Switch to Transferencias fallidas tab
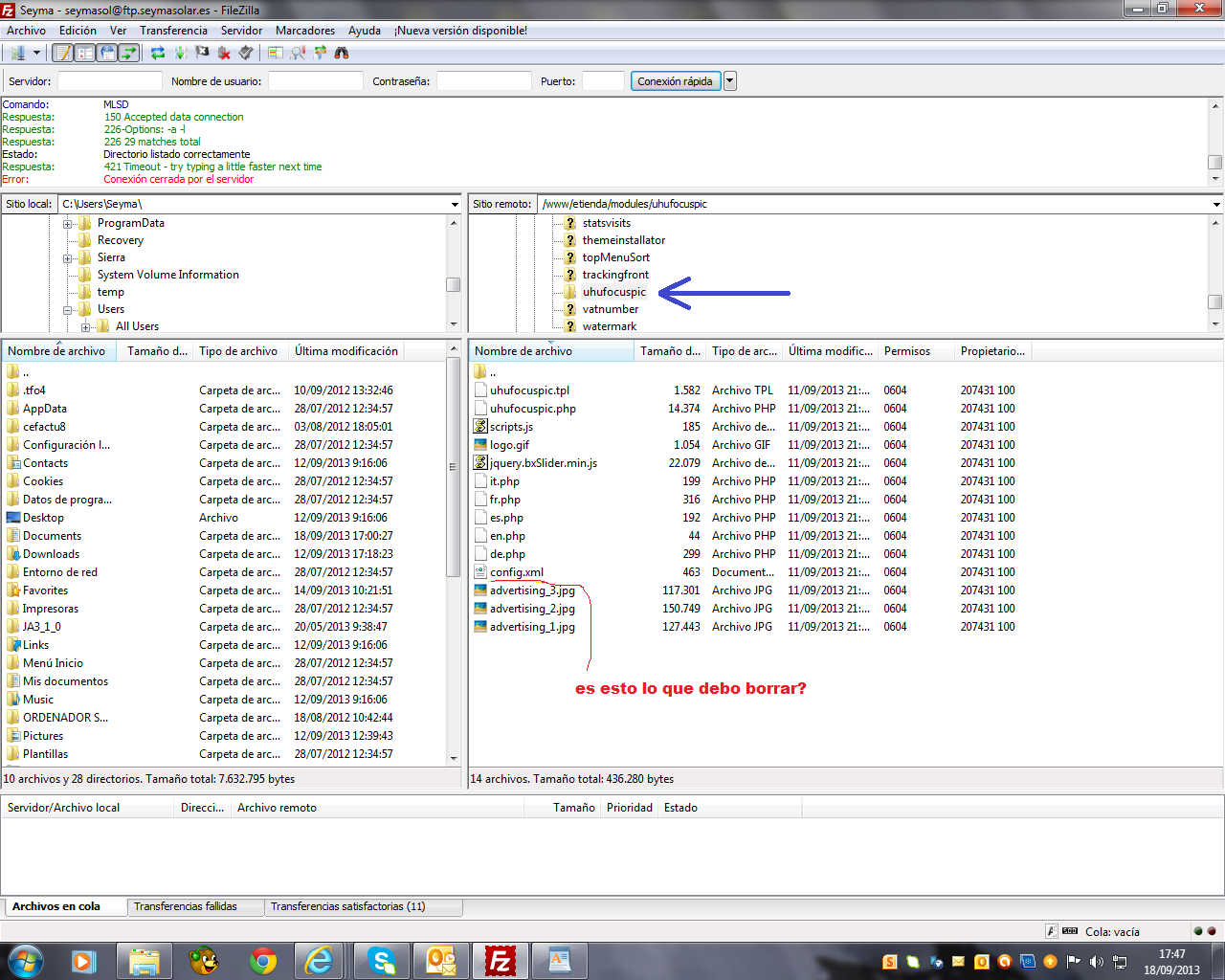1225x980 pixels. (186, 906)
